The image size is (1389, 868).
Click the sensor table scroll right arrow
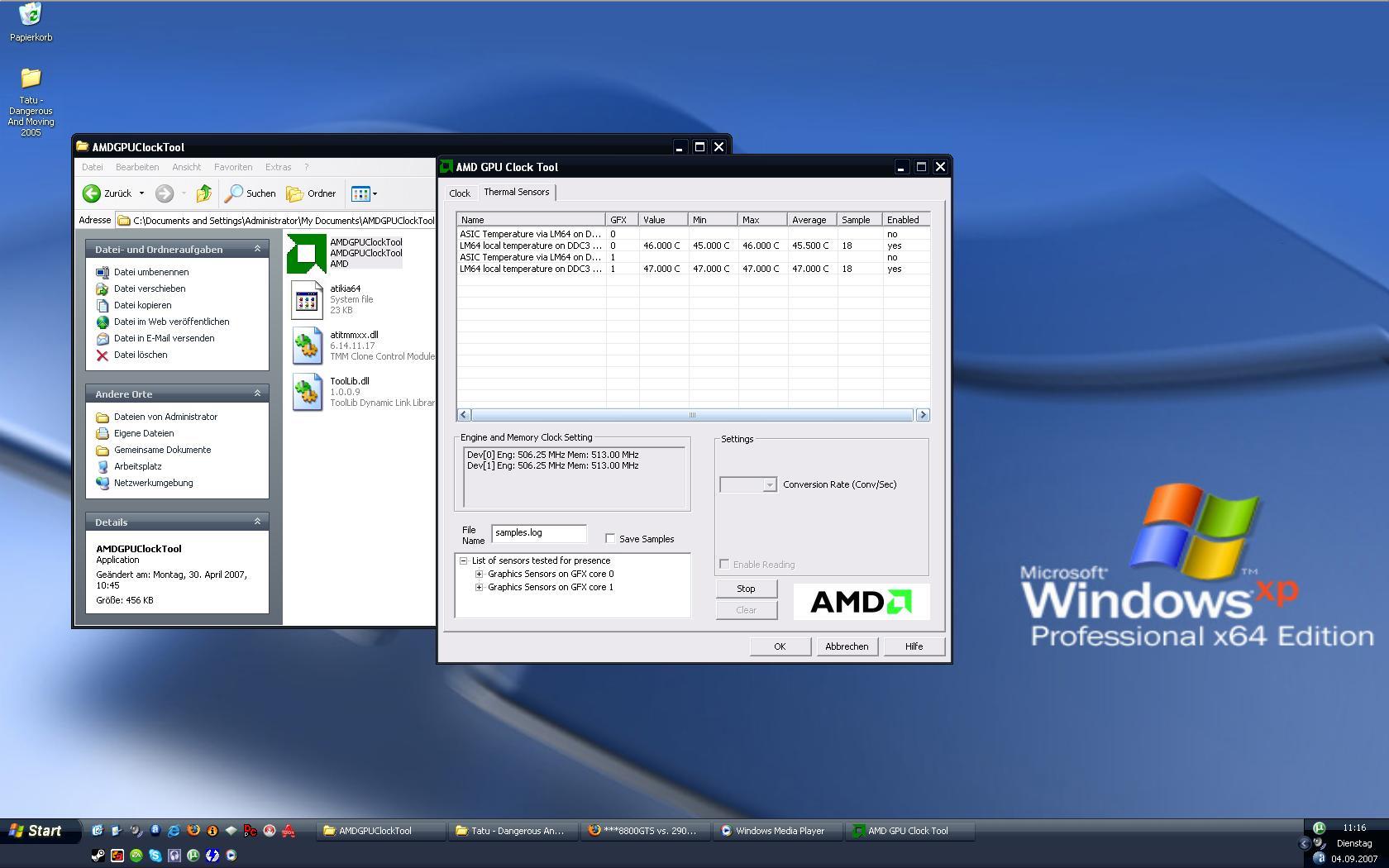[923, 415]
